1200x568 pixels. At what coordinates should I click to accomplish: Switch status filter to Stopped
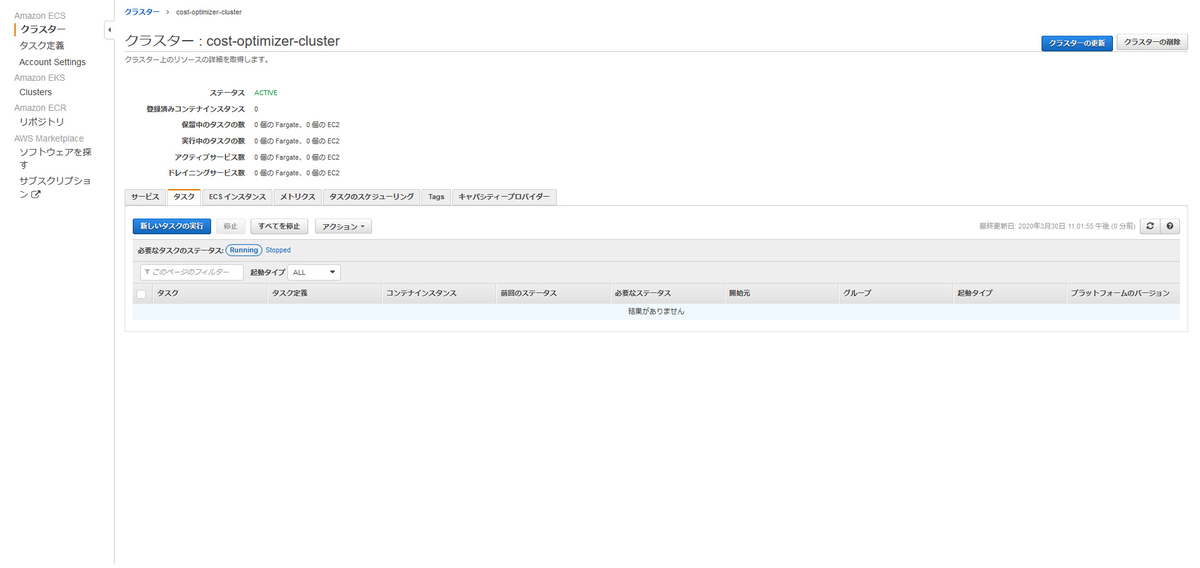pyautogui.click(x=278, y=250)
